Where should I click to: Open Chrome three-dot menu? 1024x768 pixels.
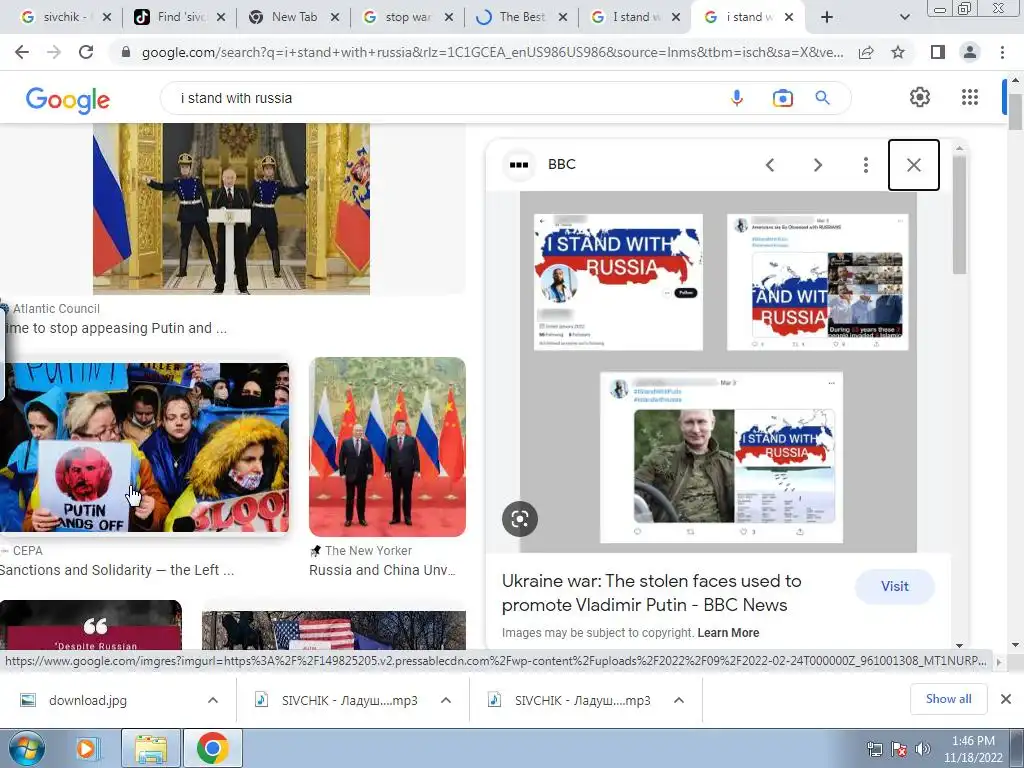coord(1002,52)
